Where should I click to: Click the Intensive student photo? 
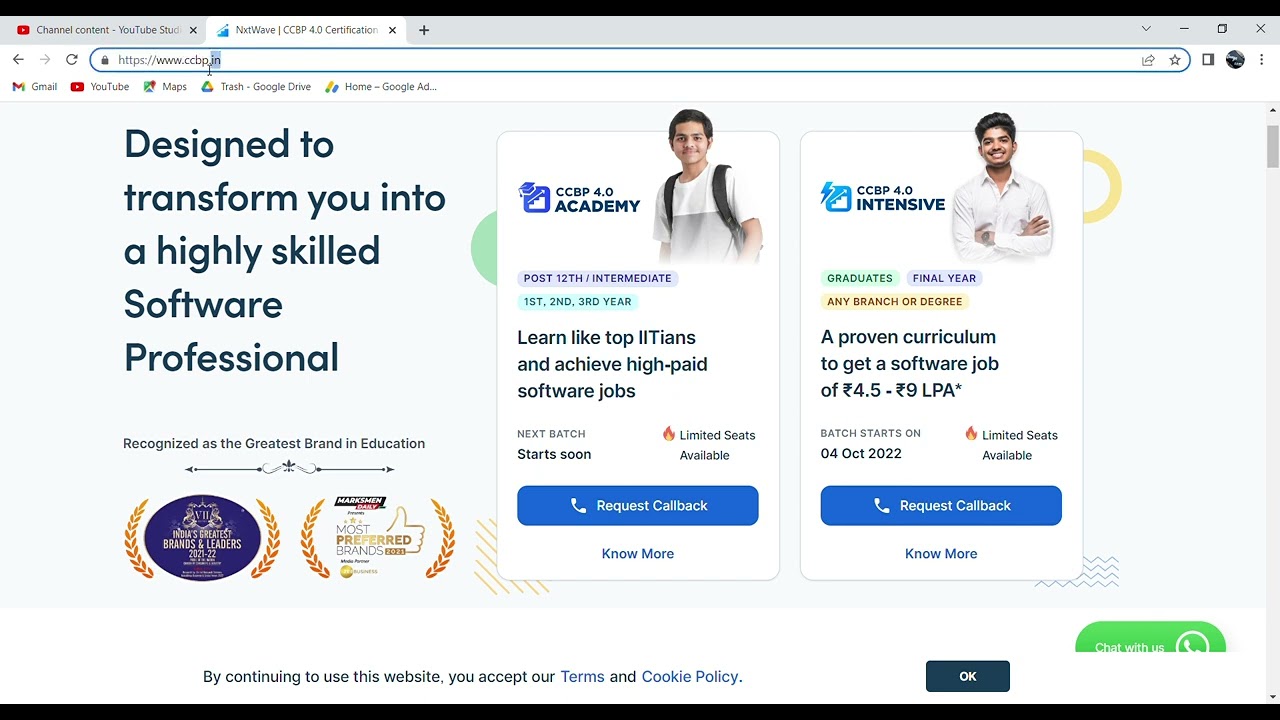pos(1000,188)
